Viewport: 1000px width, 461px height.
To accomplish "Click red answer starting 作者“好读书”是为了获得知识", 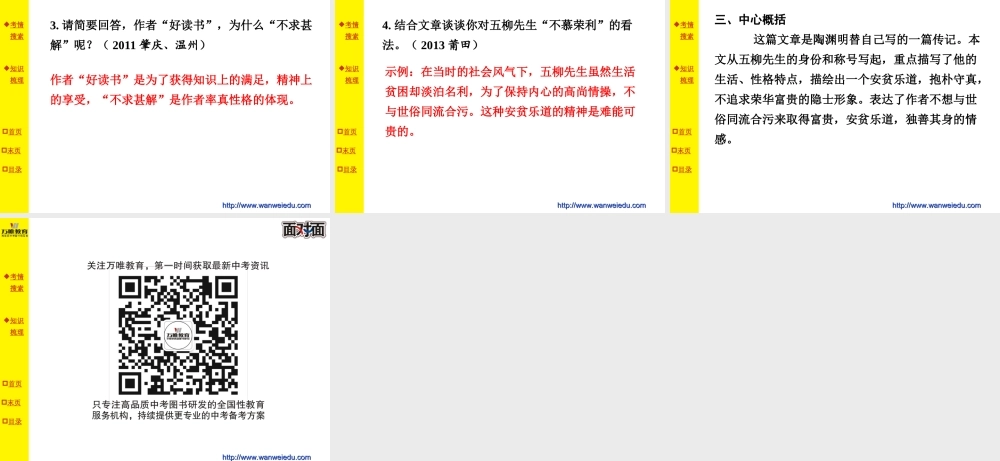I will pyautogui.click(x=181, y=90).
